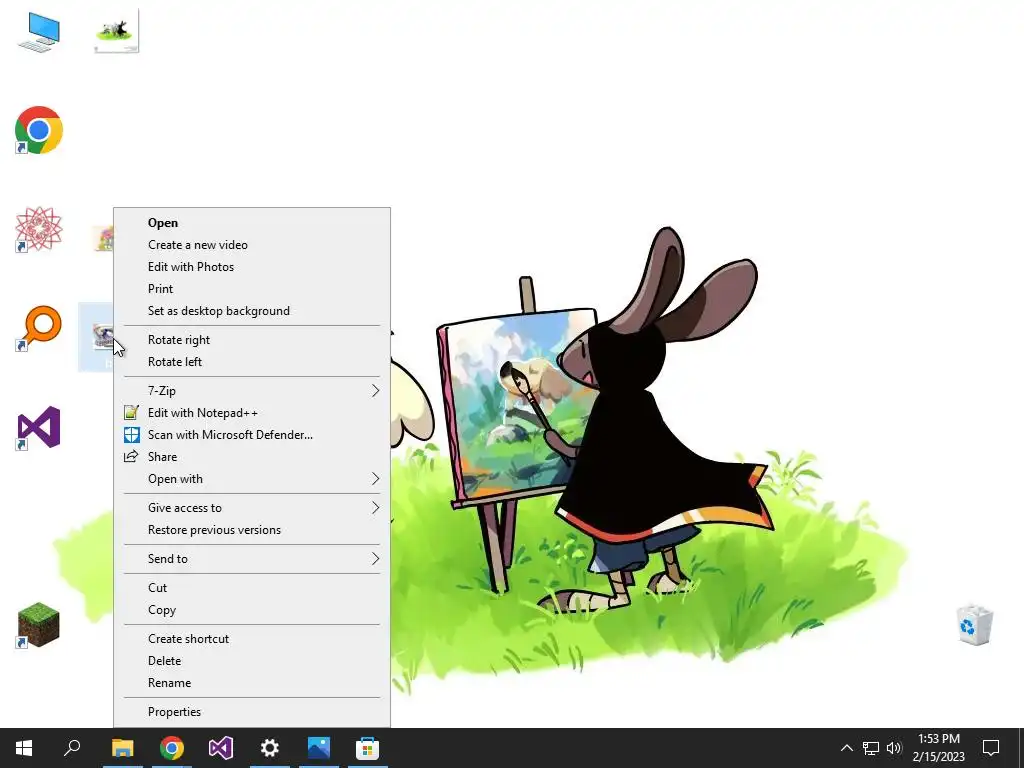Choose Rename from the context menu

coord(251,683)
